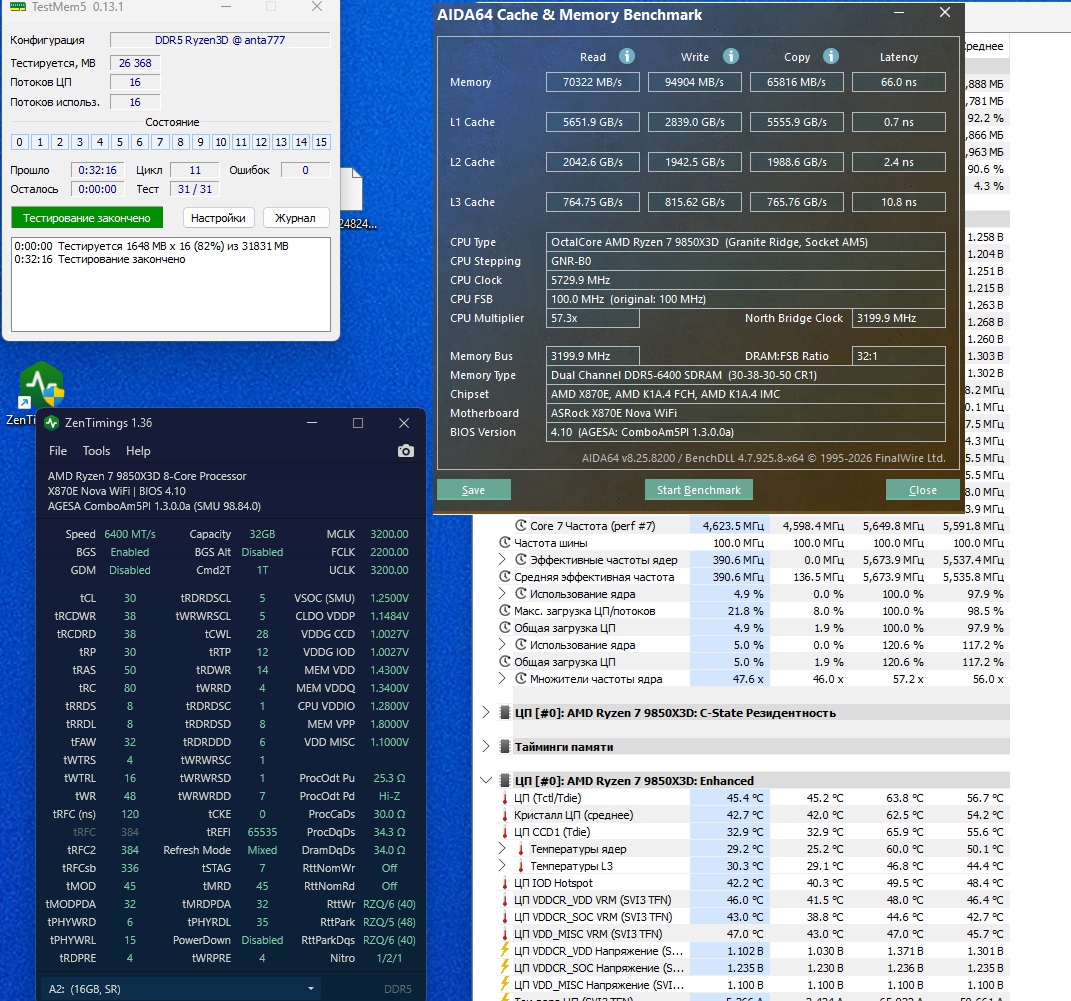Click the Конфигурация field DDR5 Ryzen3D @ anta777

(x=220, y=40)
